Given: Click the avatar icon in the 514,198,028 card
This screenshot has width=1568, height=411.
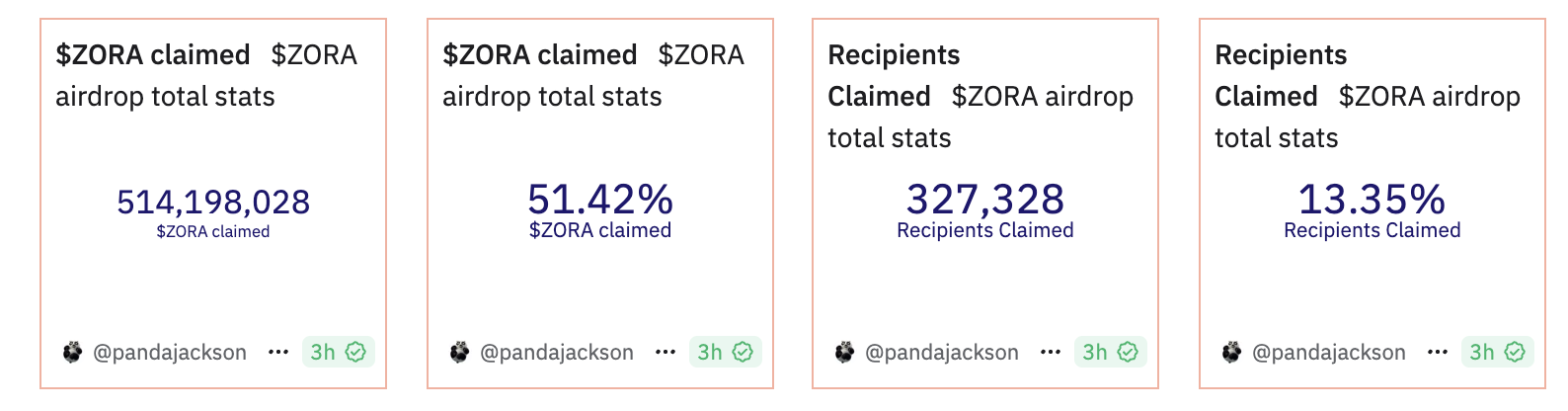Looking at the screenshot, I should [72, 353].
